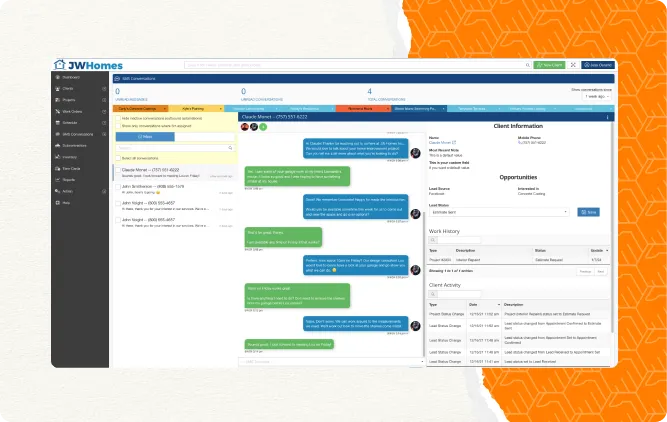The width and height of the screenshot is (667, 422).
Task: Open the SMS template dropdown below messages
Action: point(332,362)
